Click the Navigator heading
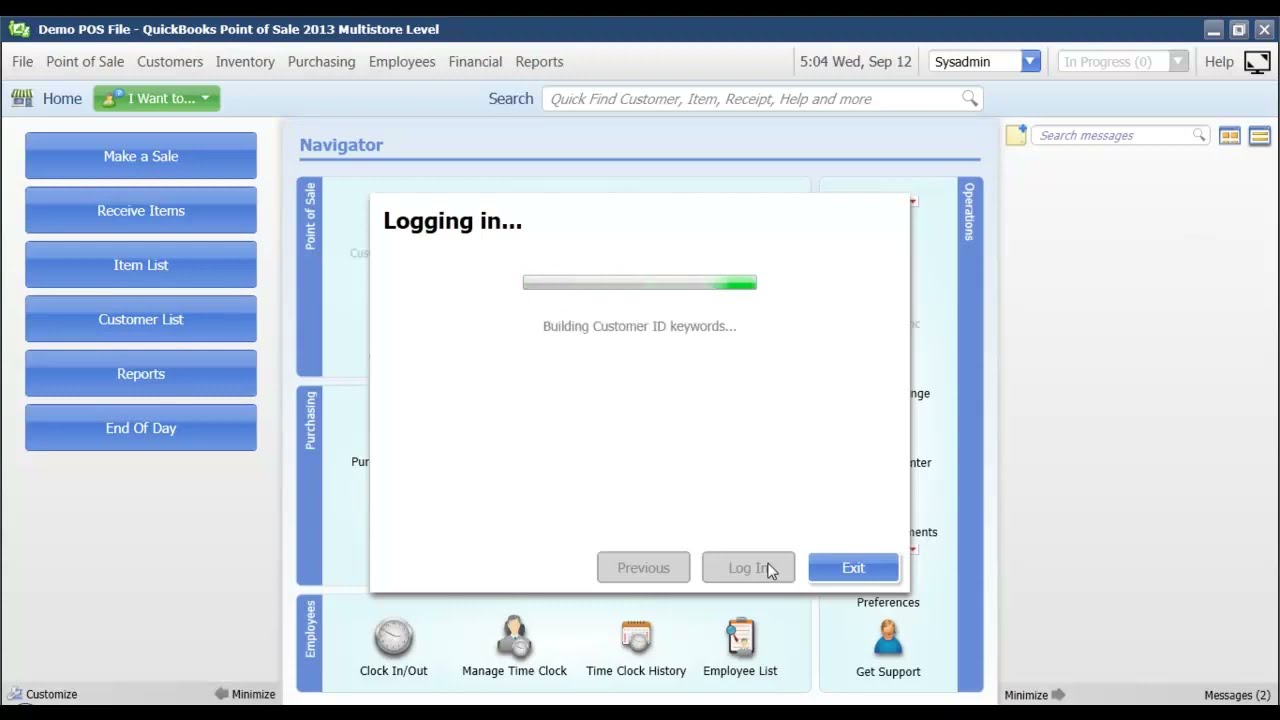Screen dimensions: 1280x720 click(x=341, y=145)
